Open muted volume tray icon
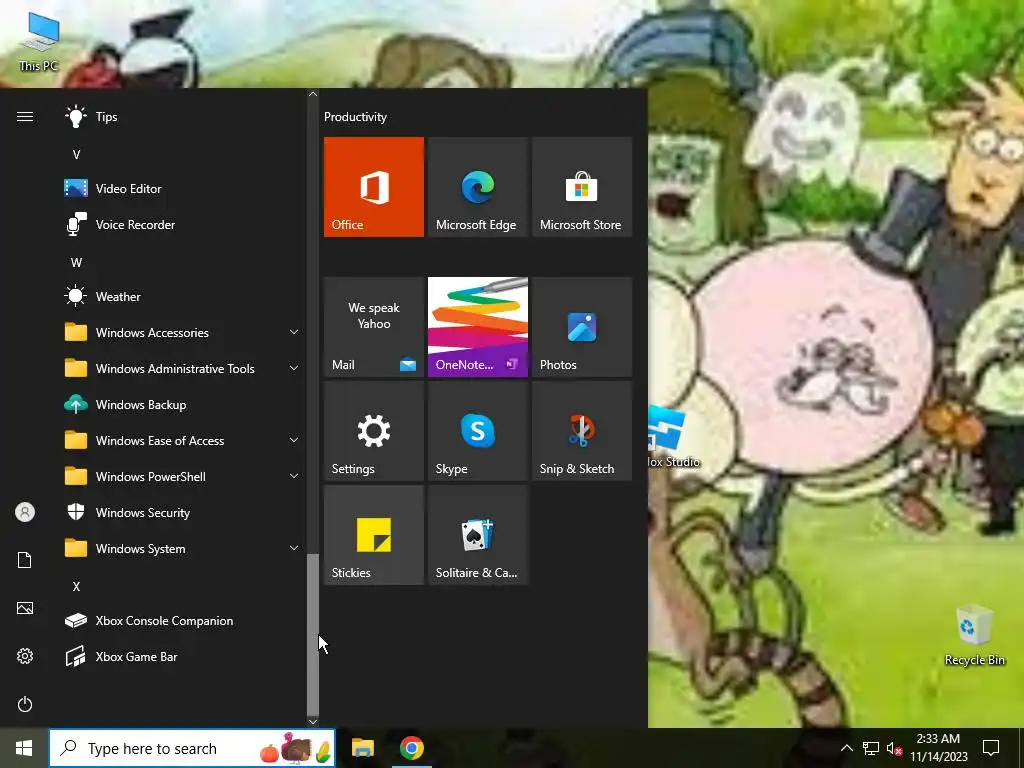This screenshot has width=1024, height=768. coord(895,748)
